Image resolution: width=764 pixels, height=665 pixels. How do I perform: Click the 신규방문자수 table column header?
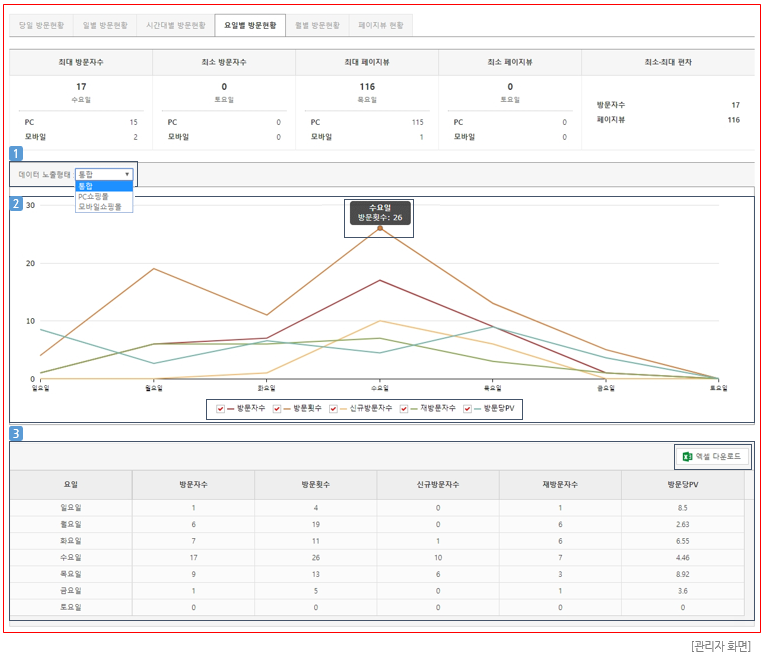[438, 485]
